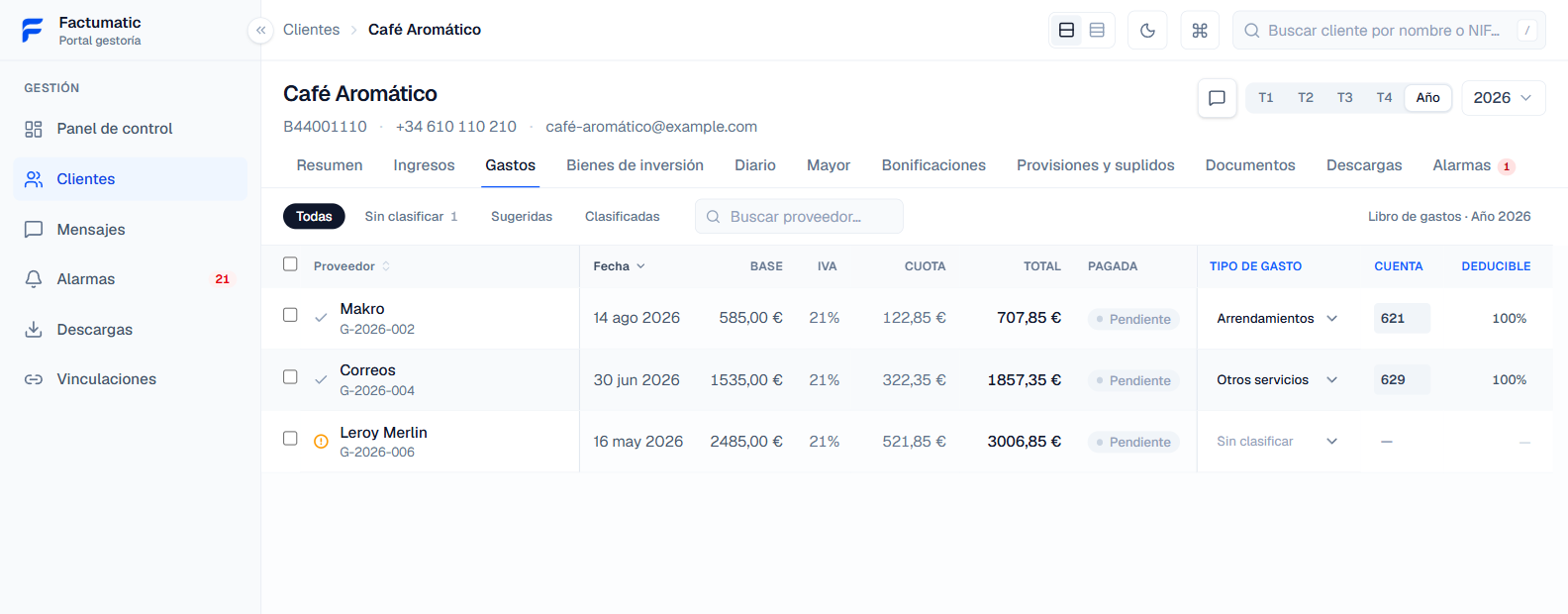Click the magnifier icon in client search

[1252, 31]
